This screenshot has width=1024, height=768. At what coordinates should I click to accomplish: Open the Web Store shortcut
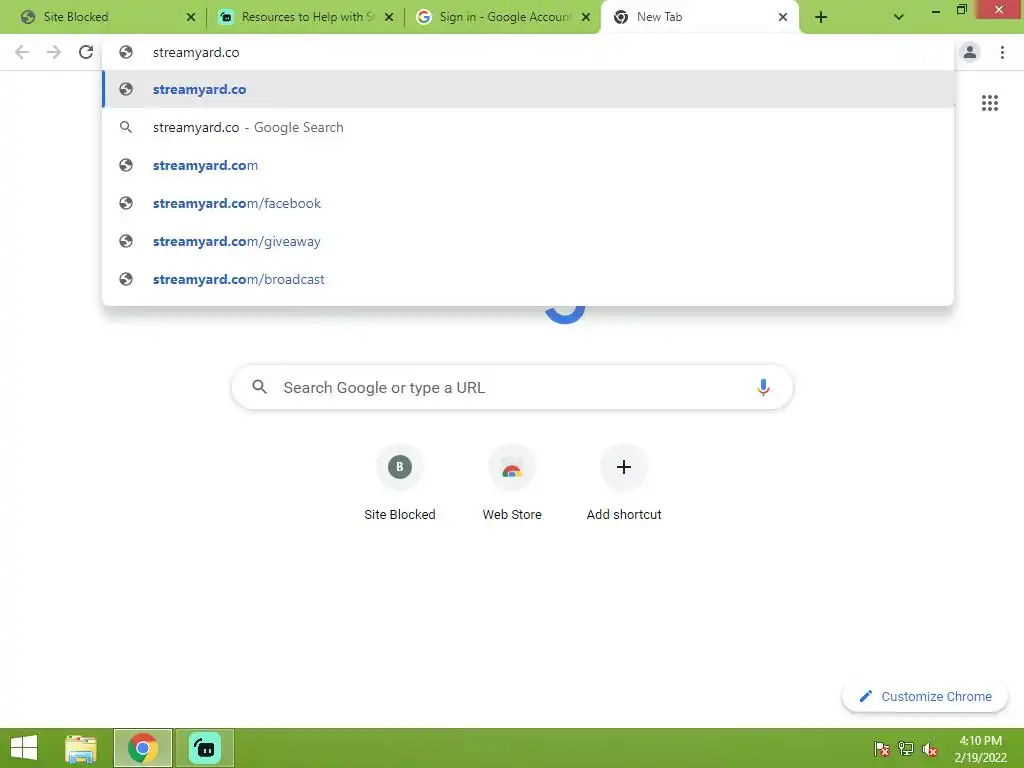(x=512, y=484)
